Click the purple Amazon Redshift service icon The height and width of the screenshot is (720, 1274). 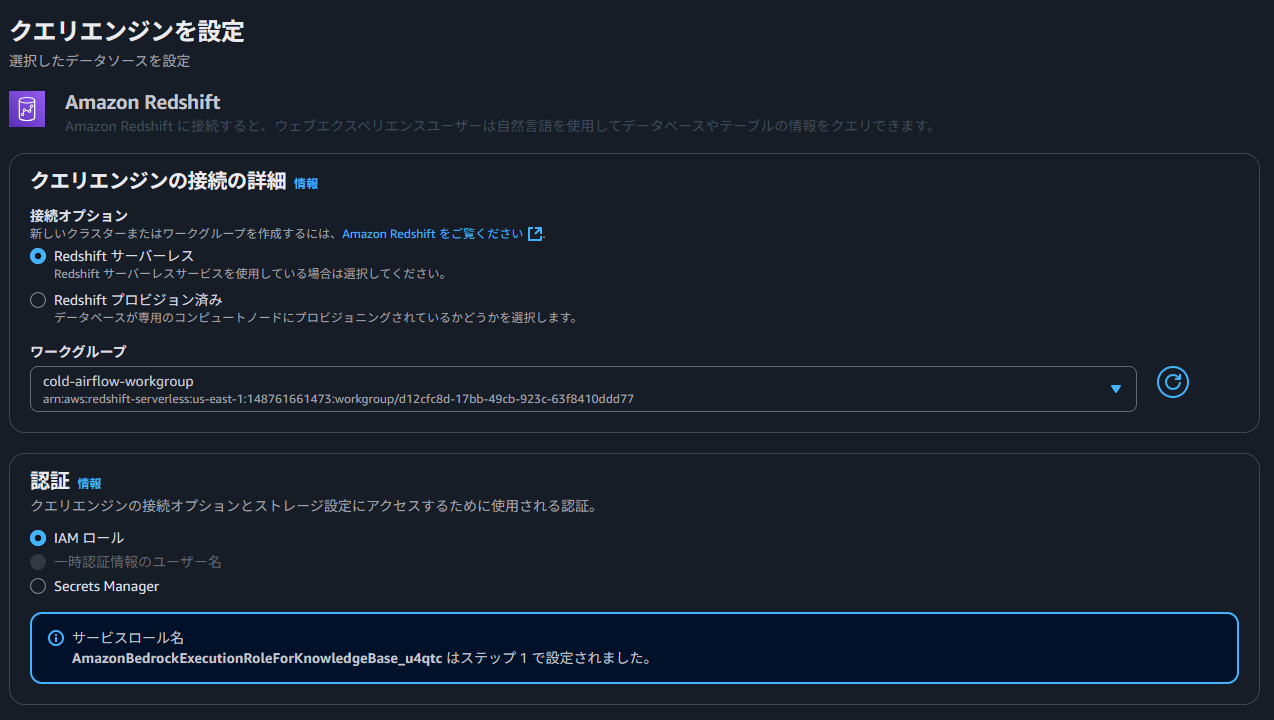click(27, 109)
